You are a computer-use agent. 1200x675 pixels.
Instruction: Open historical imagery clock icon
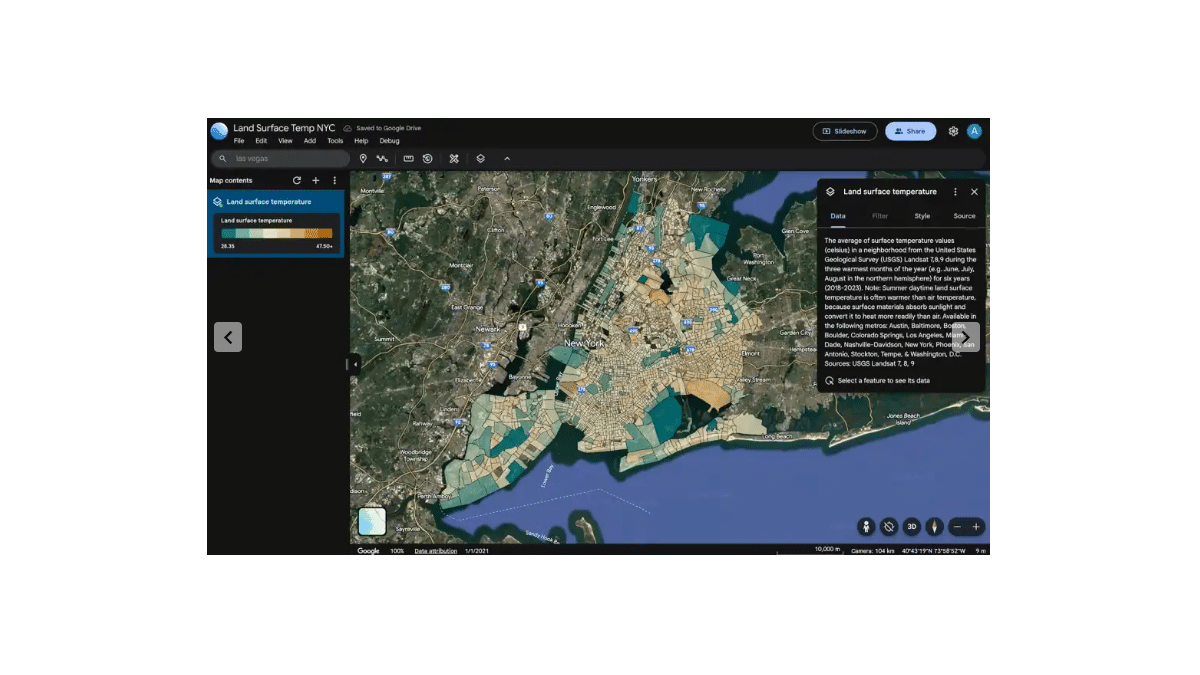(428, 158)
